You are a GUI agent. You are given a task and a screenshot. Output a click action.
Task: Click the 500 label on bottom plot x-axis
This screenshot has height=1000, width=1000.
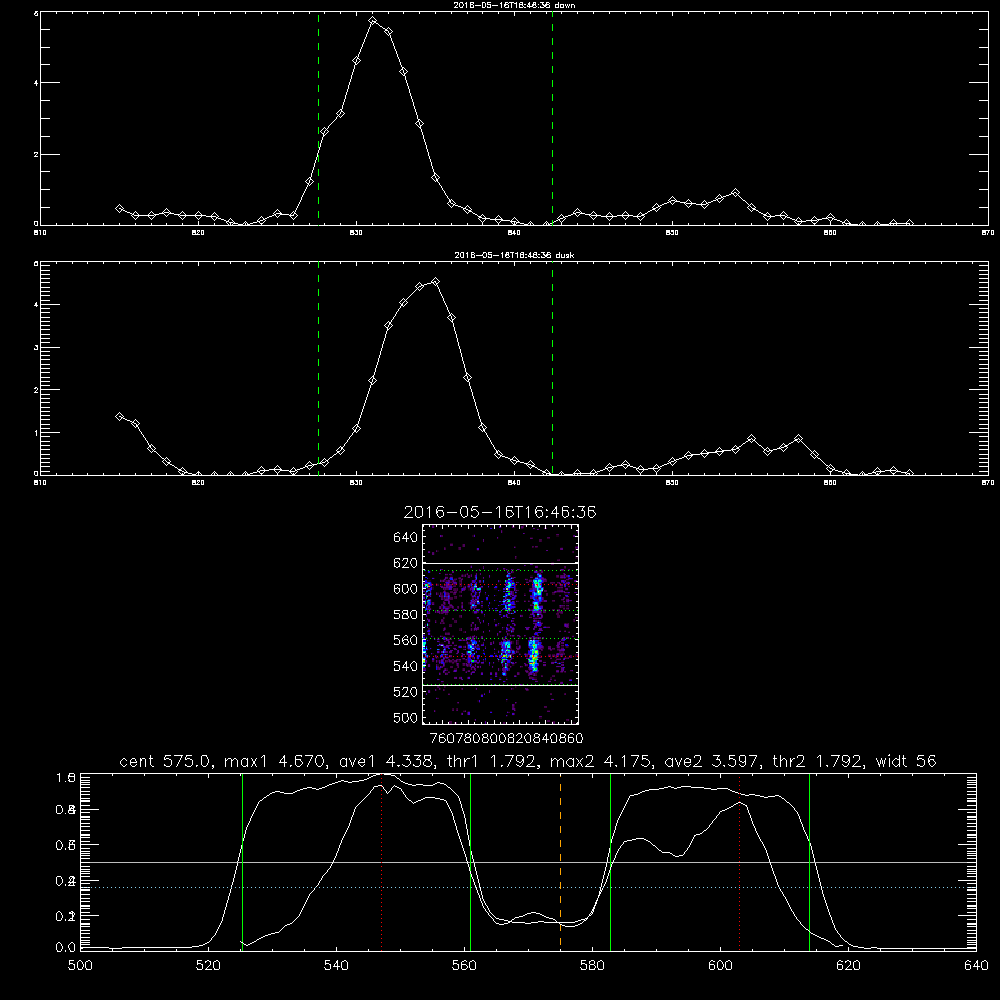(x=80, y=966)
